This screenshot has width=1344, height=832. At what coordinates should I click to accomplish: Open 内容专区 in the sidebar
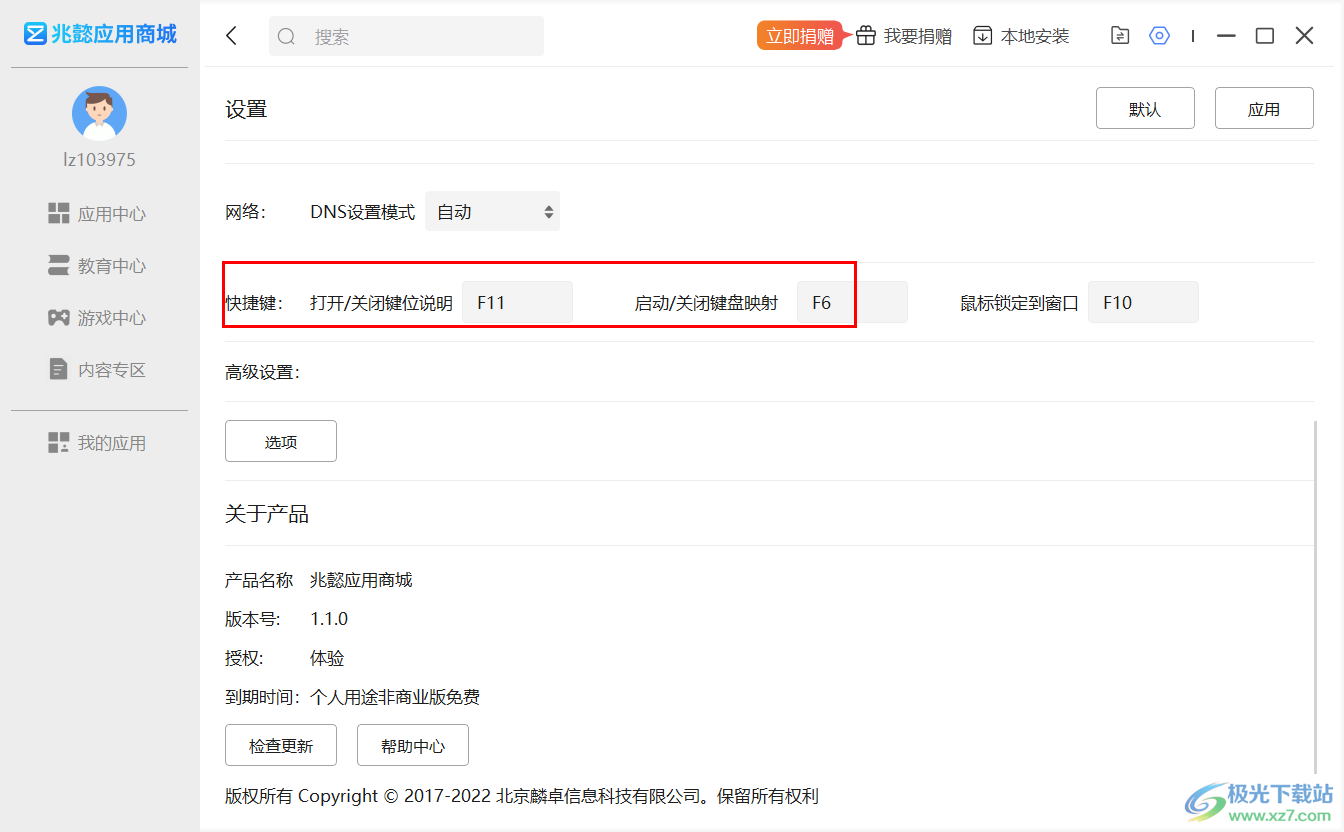point(97,370)
